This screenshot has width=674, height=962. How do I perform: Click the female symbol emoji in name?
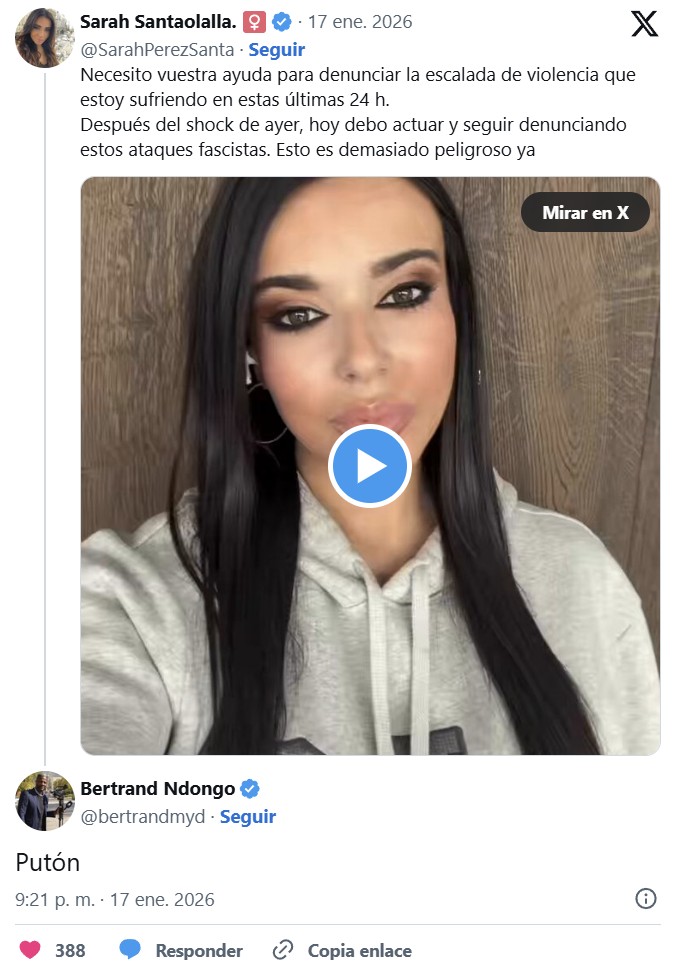[255, 22]
